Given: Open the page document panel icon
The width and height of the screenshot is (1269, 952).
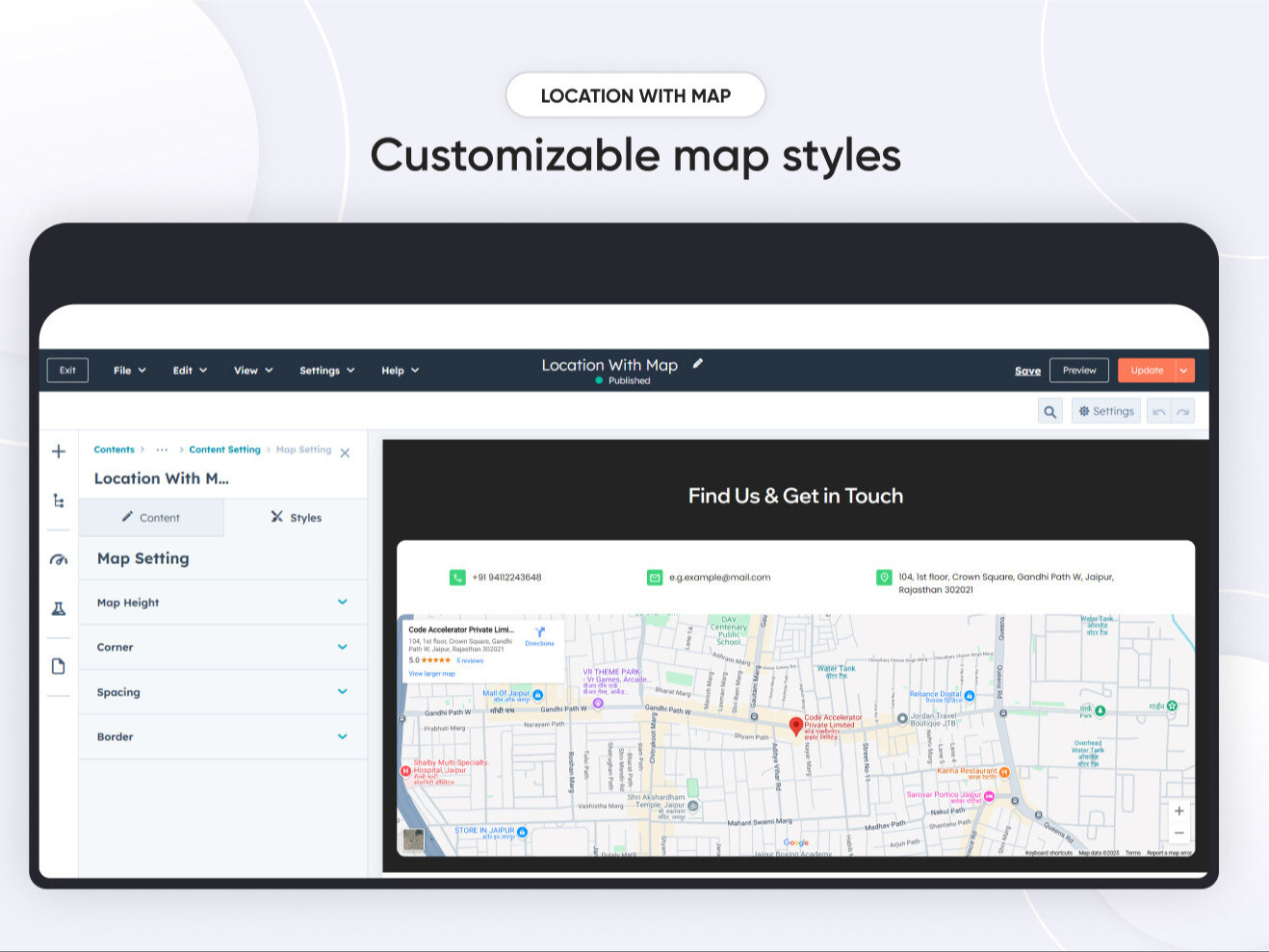Looking at the screenshot, I should 58,665.
